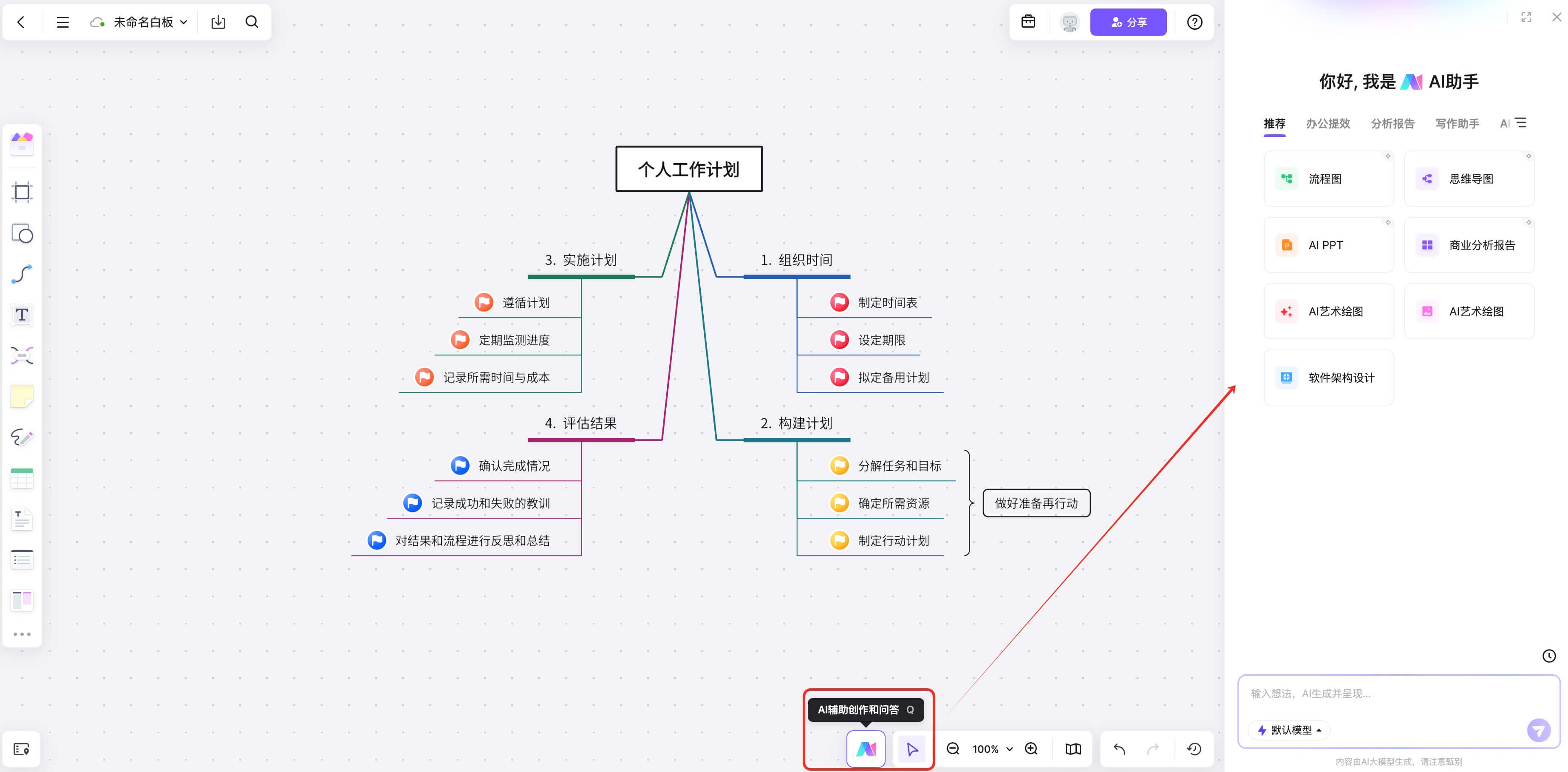1568x772 pixels.
Task: Undo the last action
Action: pyautogui.click(x=1119, y=749)
